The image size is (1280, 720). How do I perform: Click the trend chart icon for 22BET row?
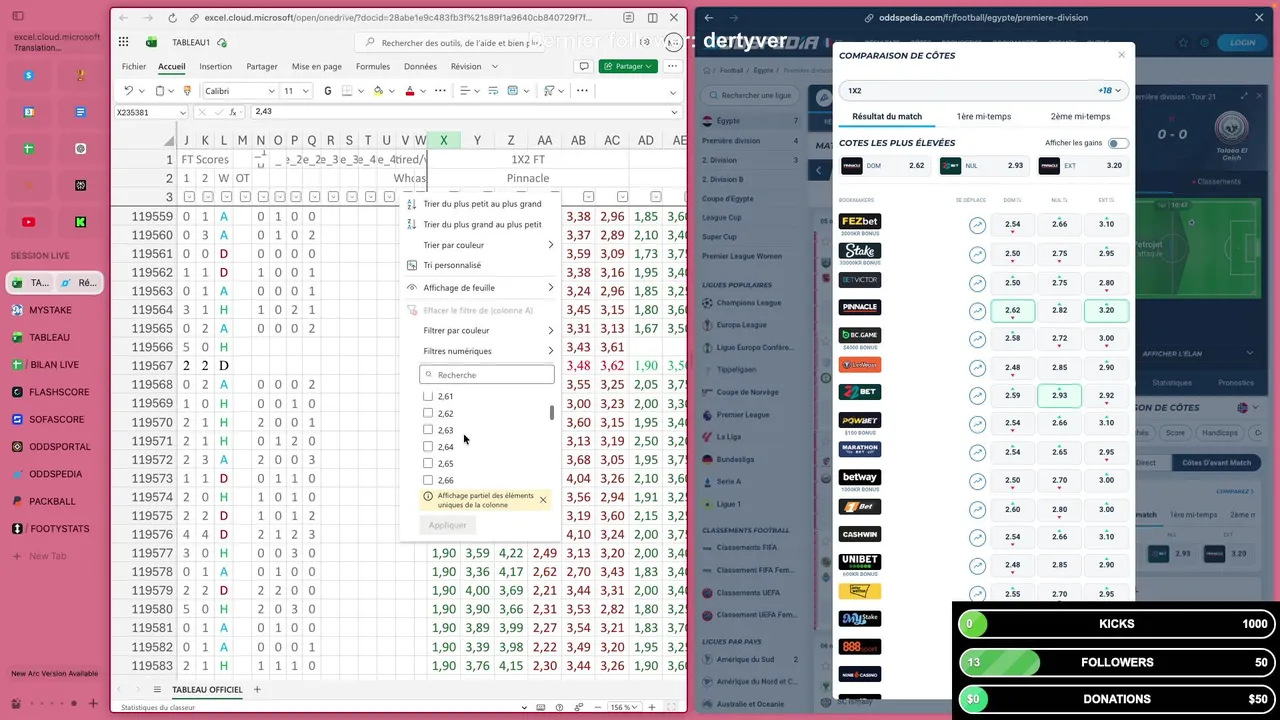pyautogui.click(x=977, y=396)
